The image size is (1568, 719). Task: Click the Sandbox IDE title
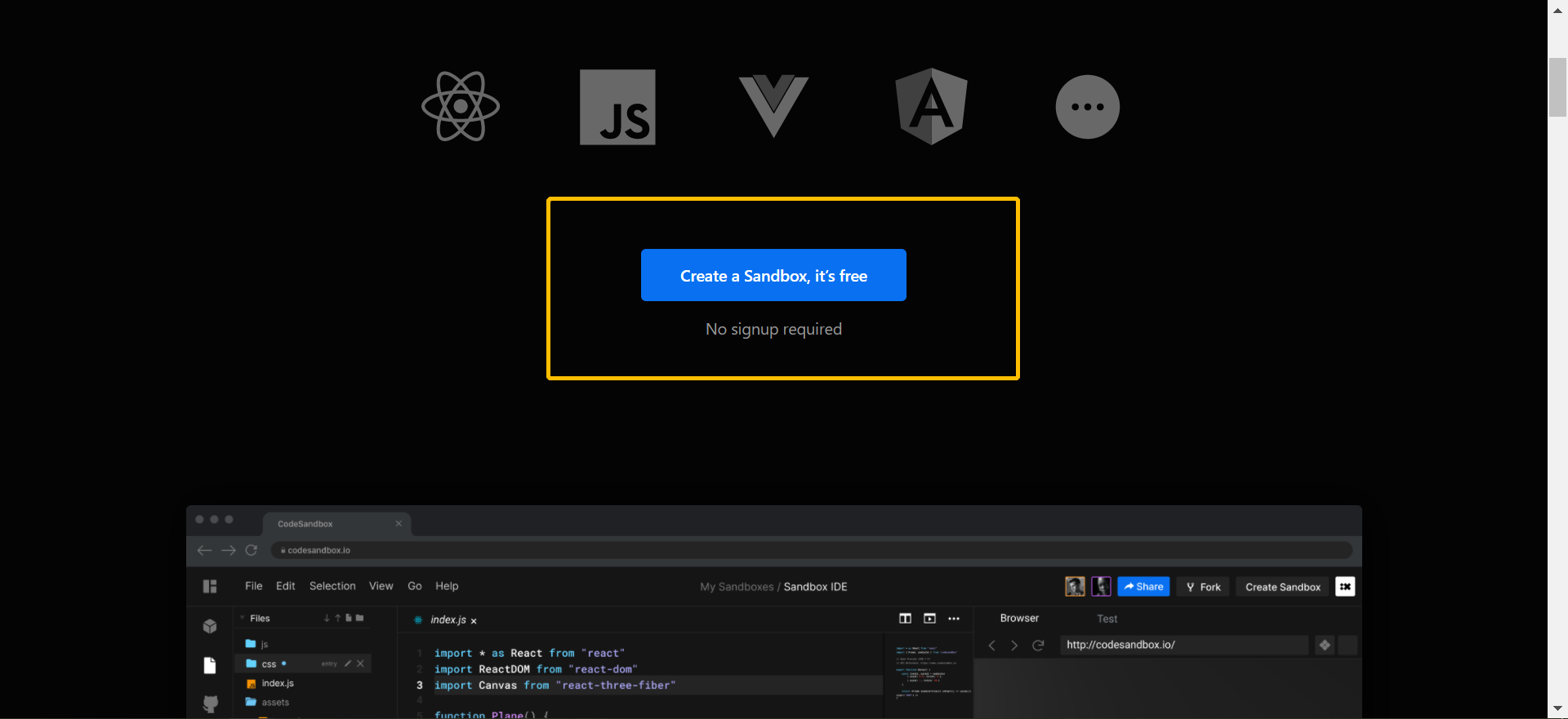(x=816, y=587)
